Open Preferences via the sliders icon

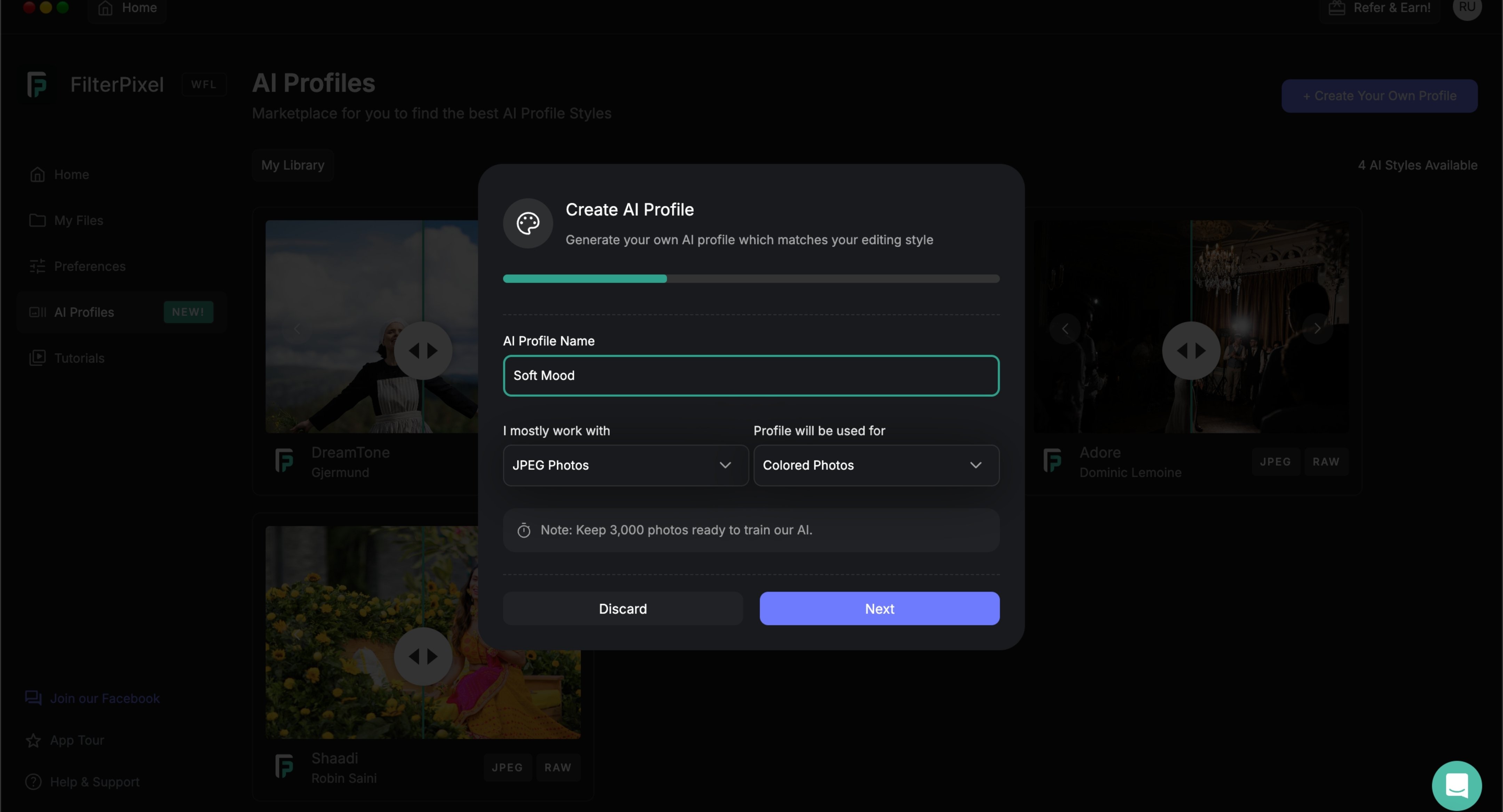(37, 266)
